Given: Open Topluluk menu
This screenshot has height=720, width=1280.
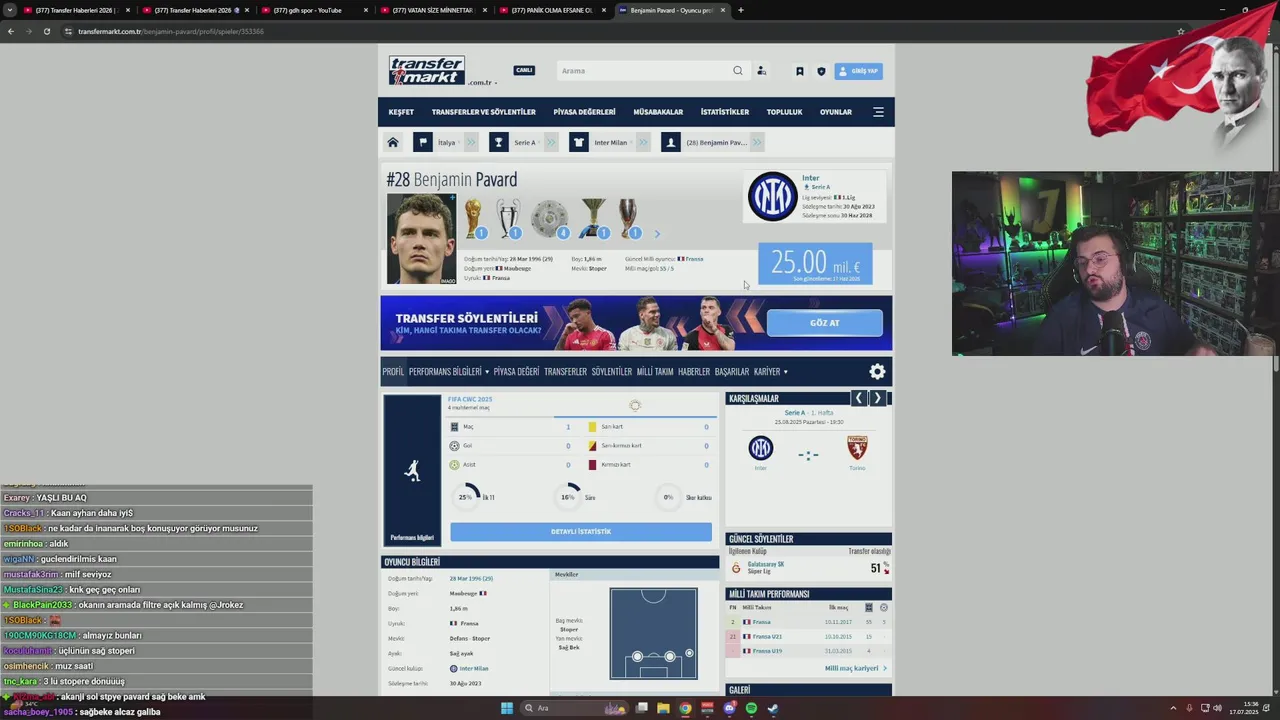Looking at the screenshot, I should 784,112.
